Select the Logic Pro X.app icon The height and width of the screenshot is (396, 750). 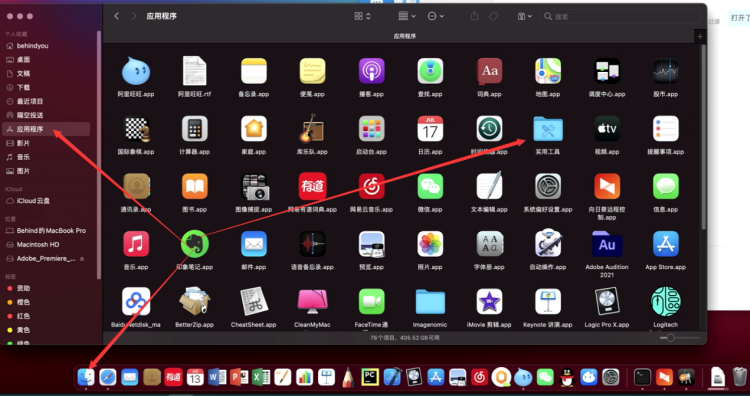[607, 301]
